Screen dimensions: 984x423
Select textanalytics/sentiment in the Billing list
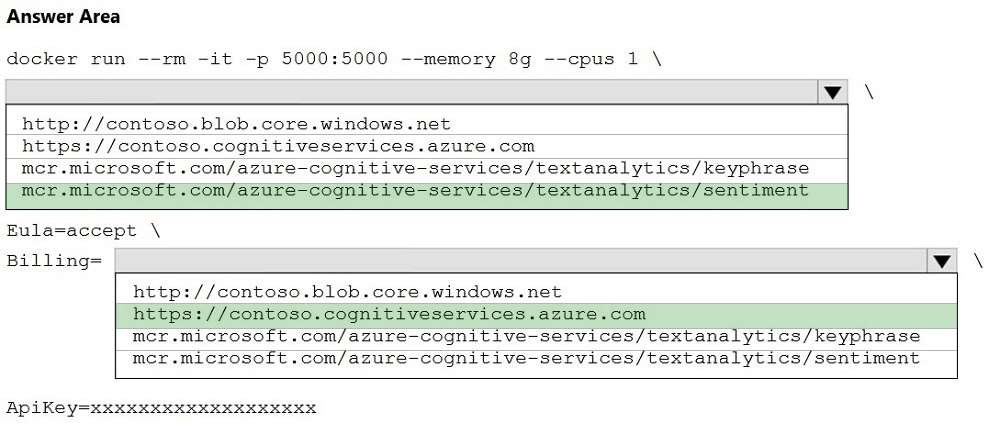pyautogui.click(x=526, y=358)
